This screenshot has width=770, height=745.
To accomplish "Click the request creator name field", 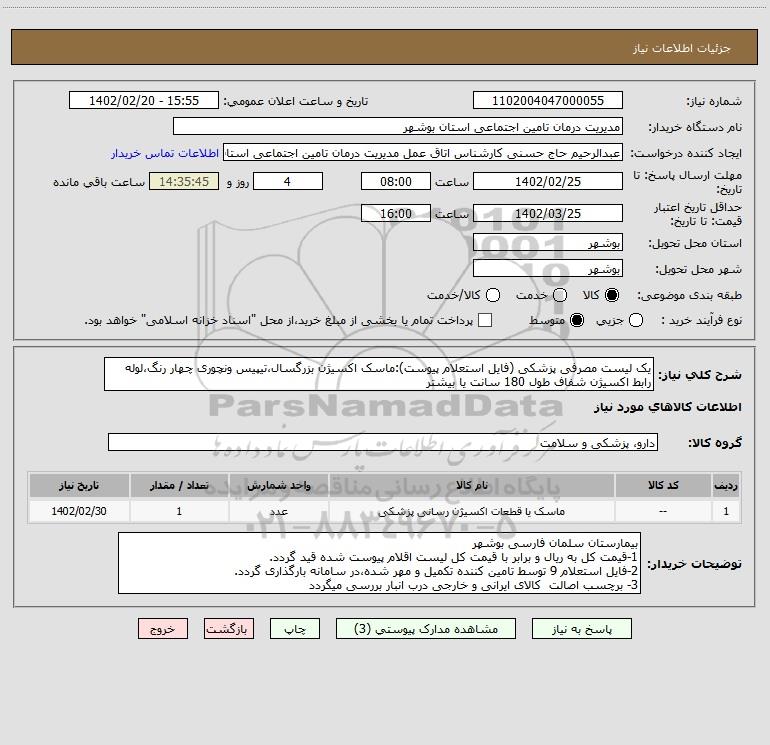I will coord(423,153).
